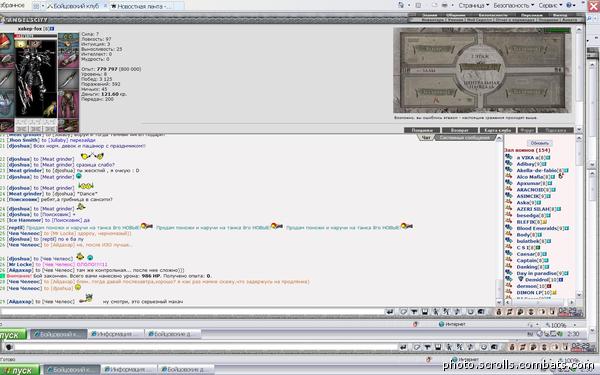Select the right-hand knife weapon slot
Screen dimensions: 600x375
(x=68, y=78)
